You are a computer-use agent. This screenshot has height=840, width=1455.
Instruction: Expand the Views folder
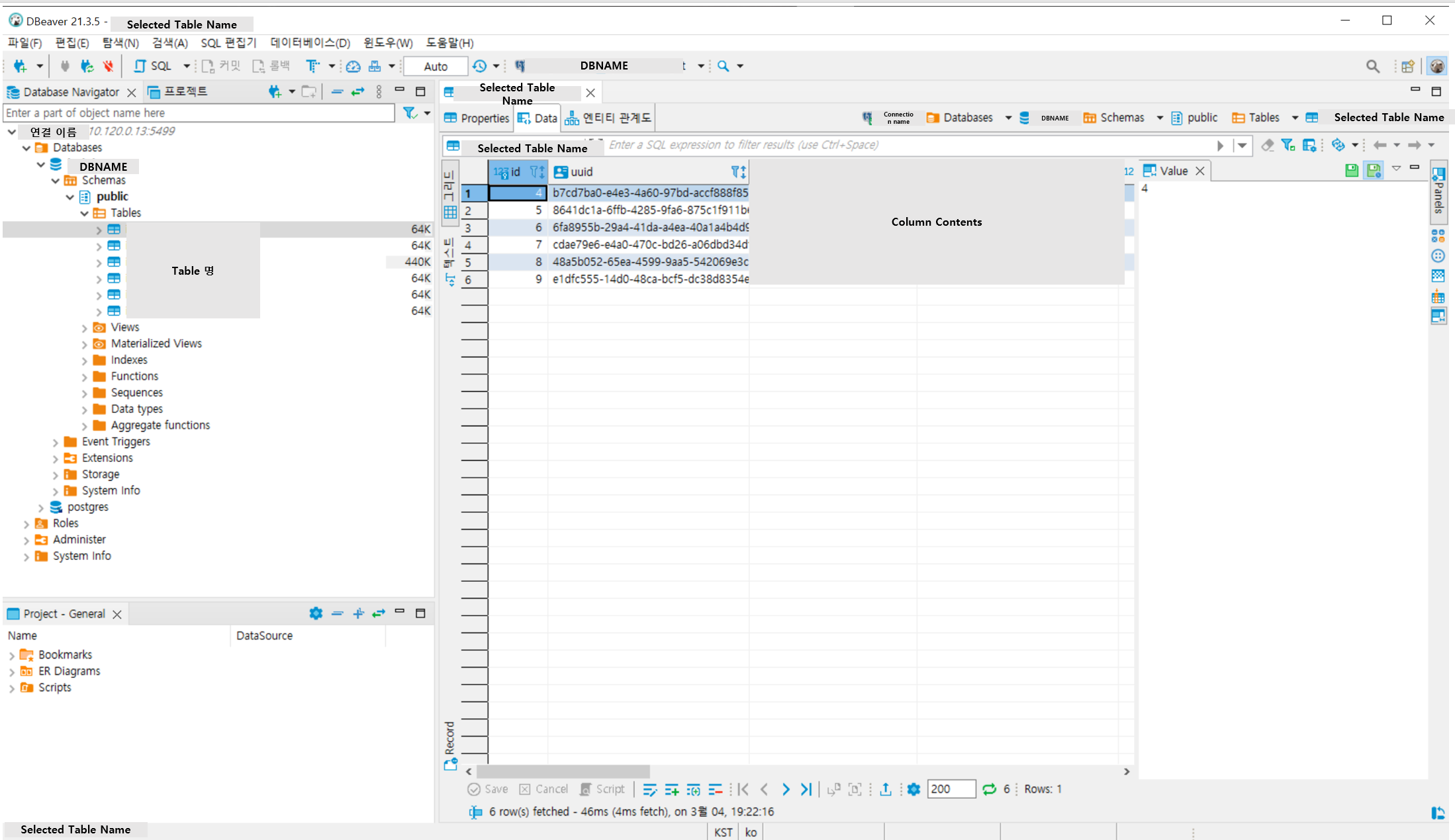[84, 328]
